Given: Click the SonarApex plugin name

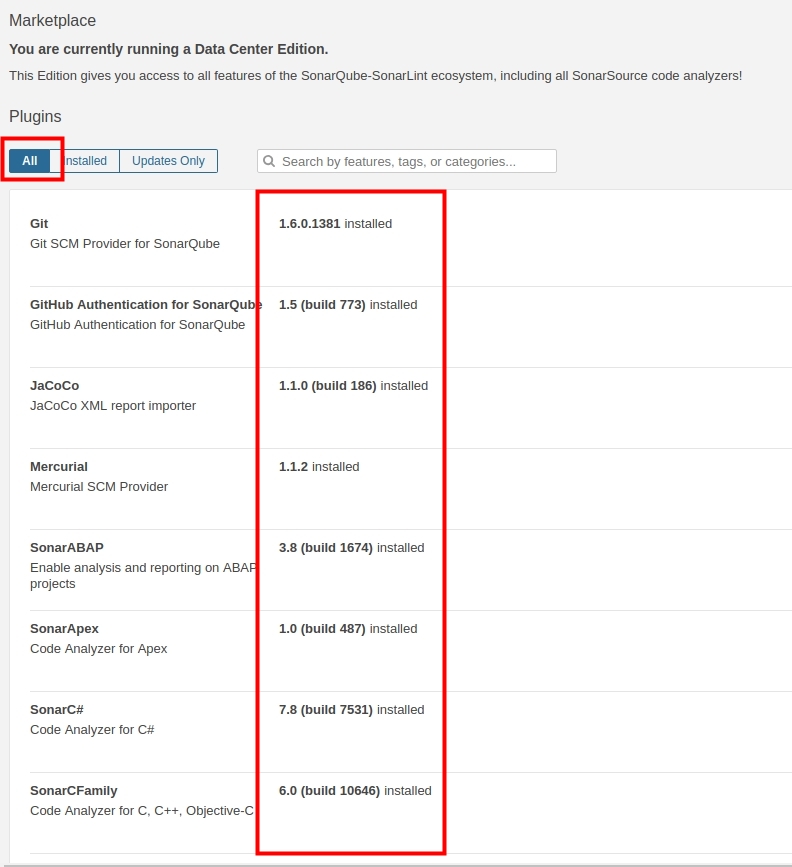Looking at the screenshot, I should click(x=64, y=629).
